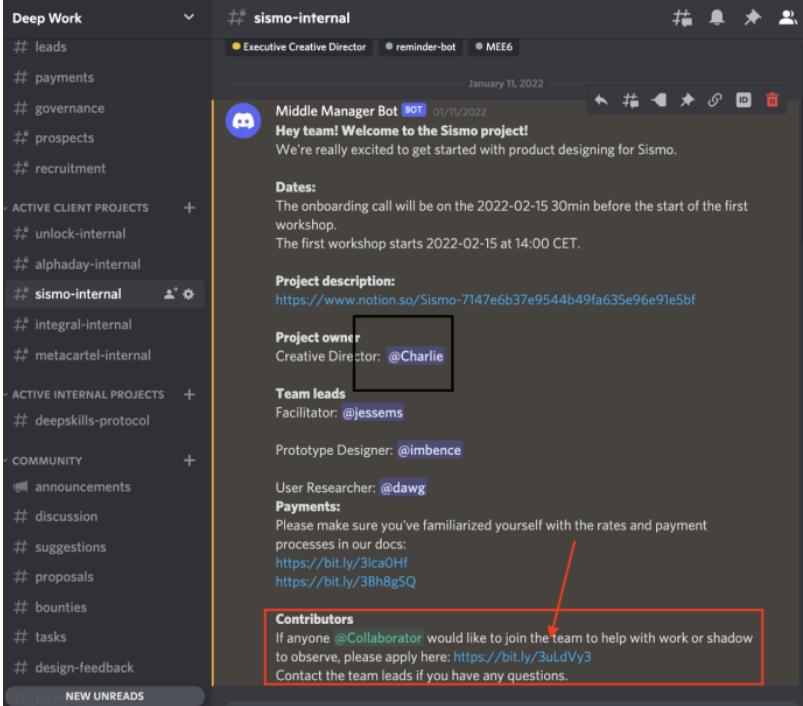This screenshot has height=706, width=803.
Task: Copy message link from hover toolbar
Action: [715, 99]
